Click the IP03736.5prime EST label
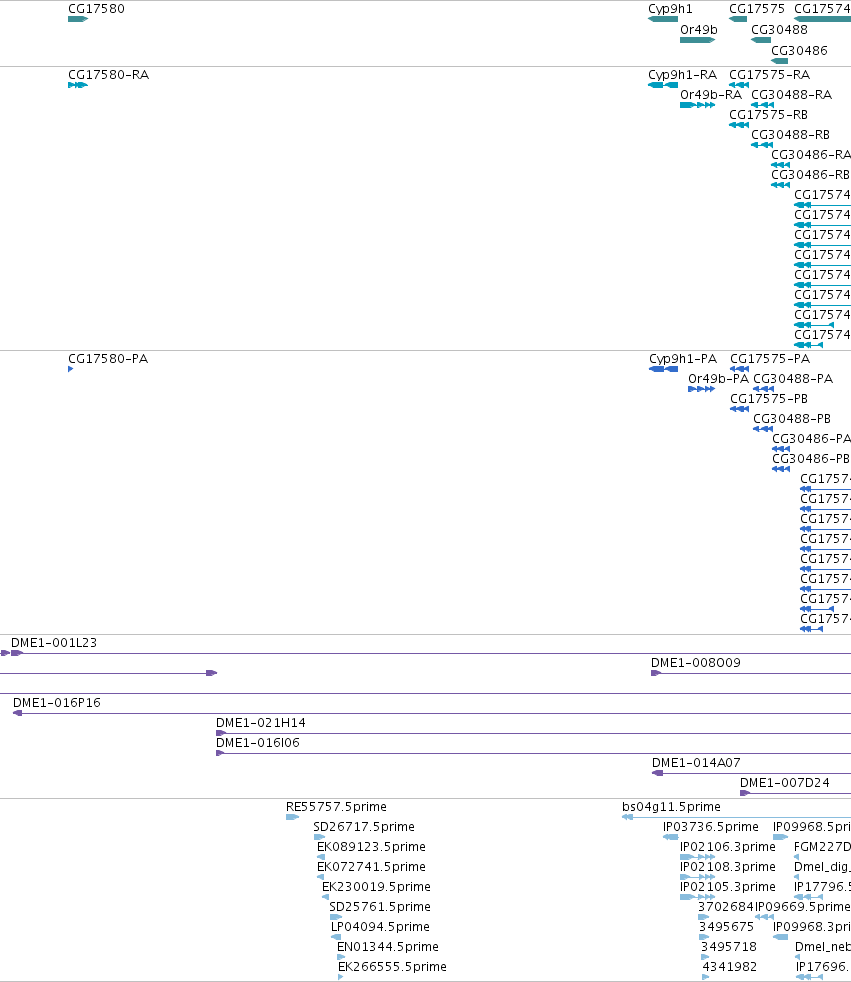The image size is (851, 982). point(711,827)
